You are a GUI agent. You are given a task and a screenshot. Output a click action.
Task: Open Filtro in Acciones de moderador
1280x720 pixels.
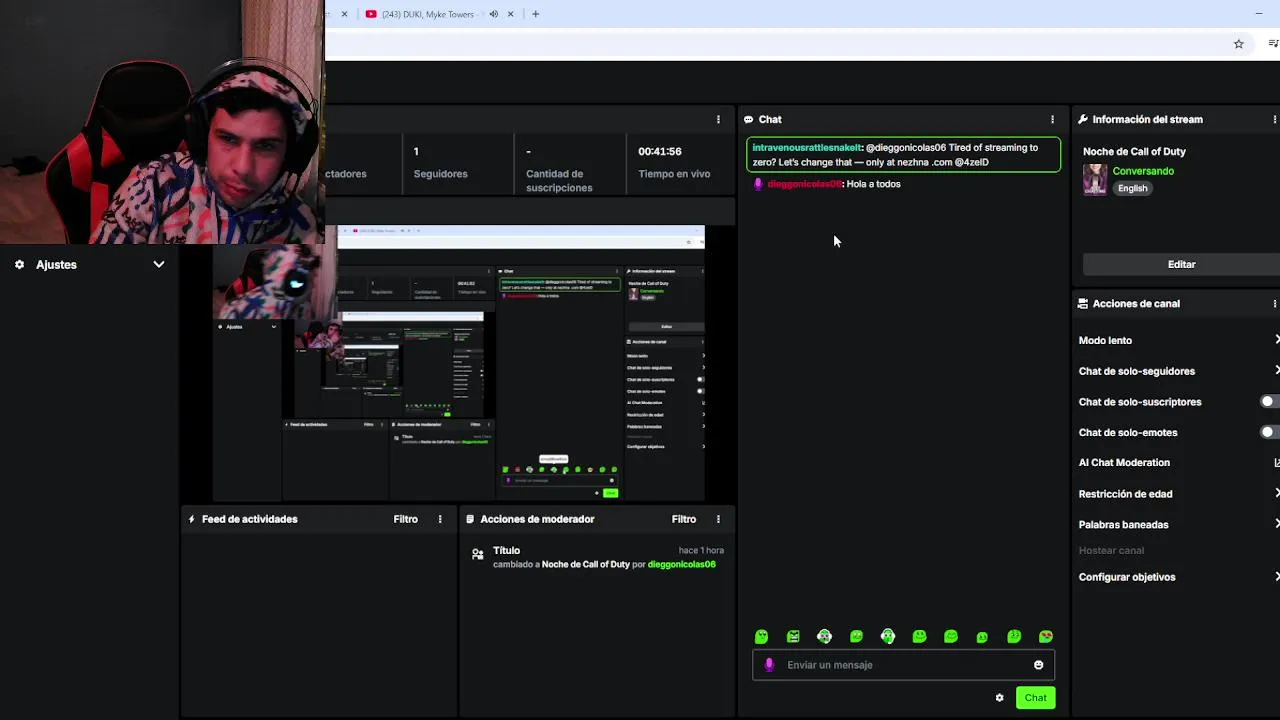[x=684, y=519]
